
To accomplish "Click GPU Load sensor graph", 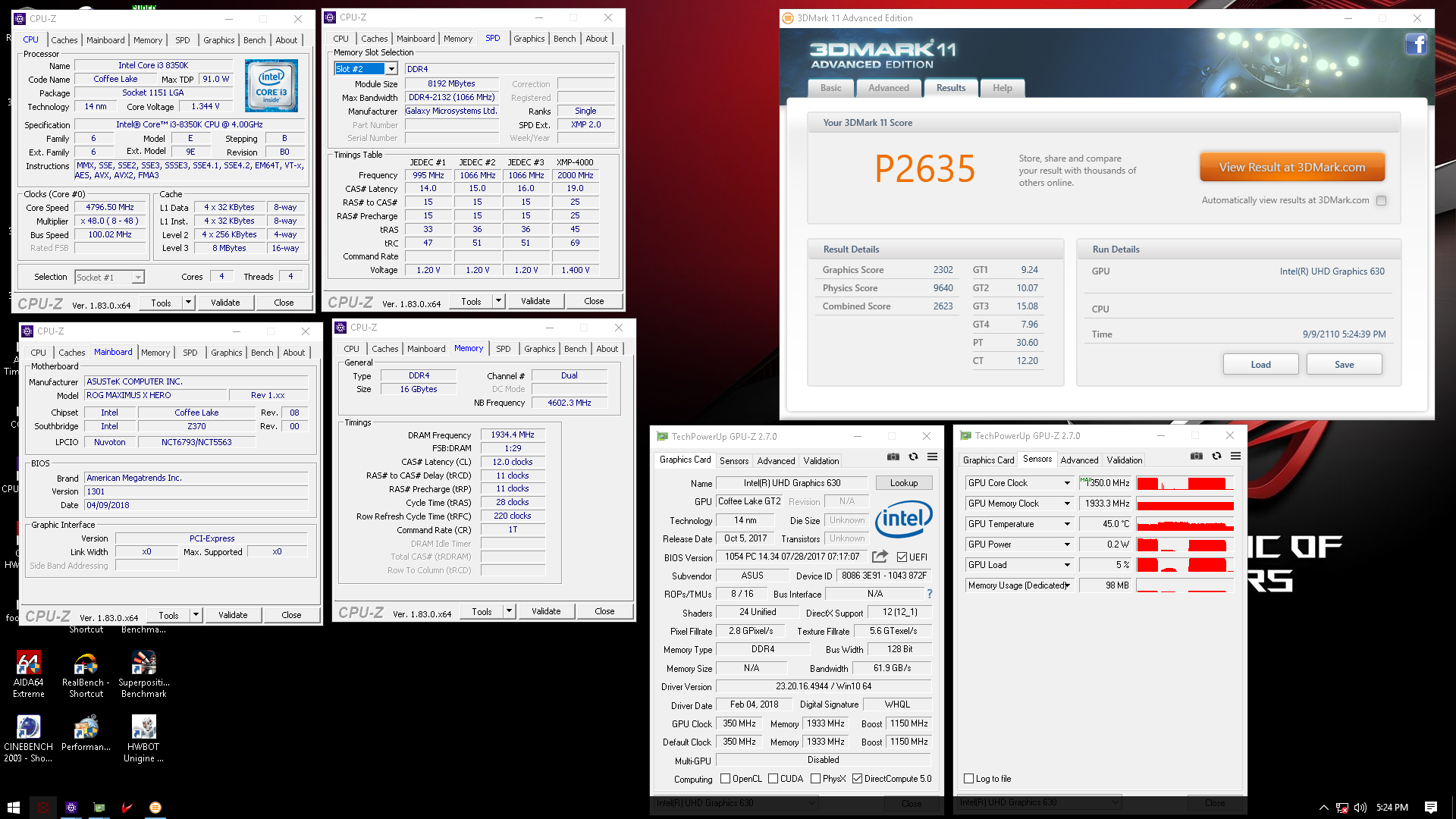I will point(1185,565).
